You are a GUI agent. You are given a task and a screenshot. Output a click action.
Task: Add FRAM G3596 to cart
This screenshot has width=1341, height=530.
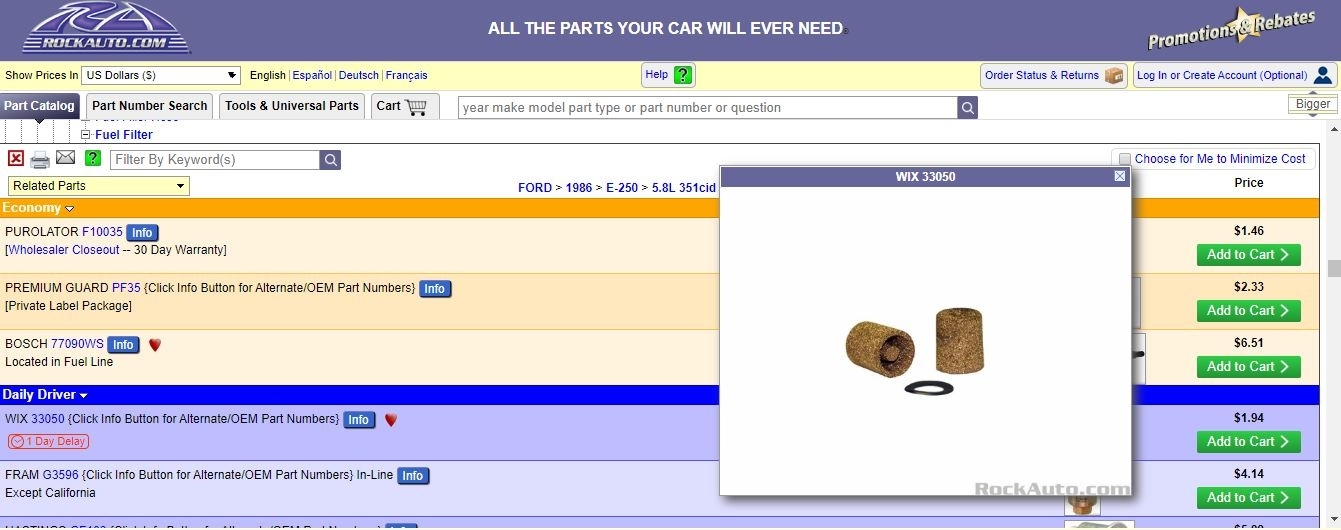point(1249,498)
